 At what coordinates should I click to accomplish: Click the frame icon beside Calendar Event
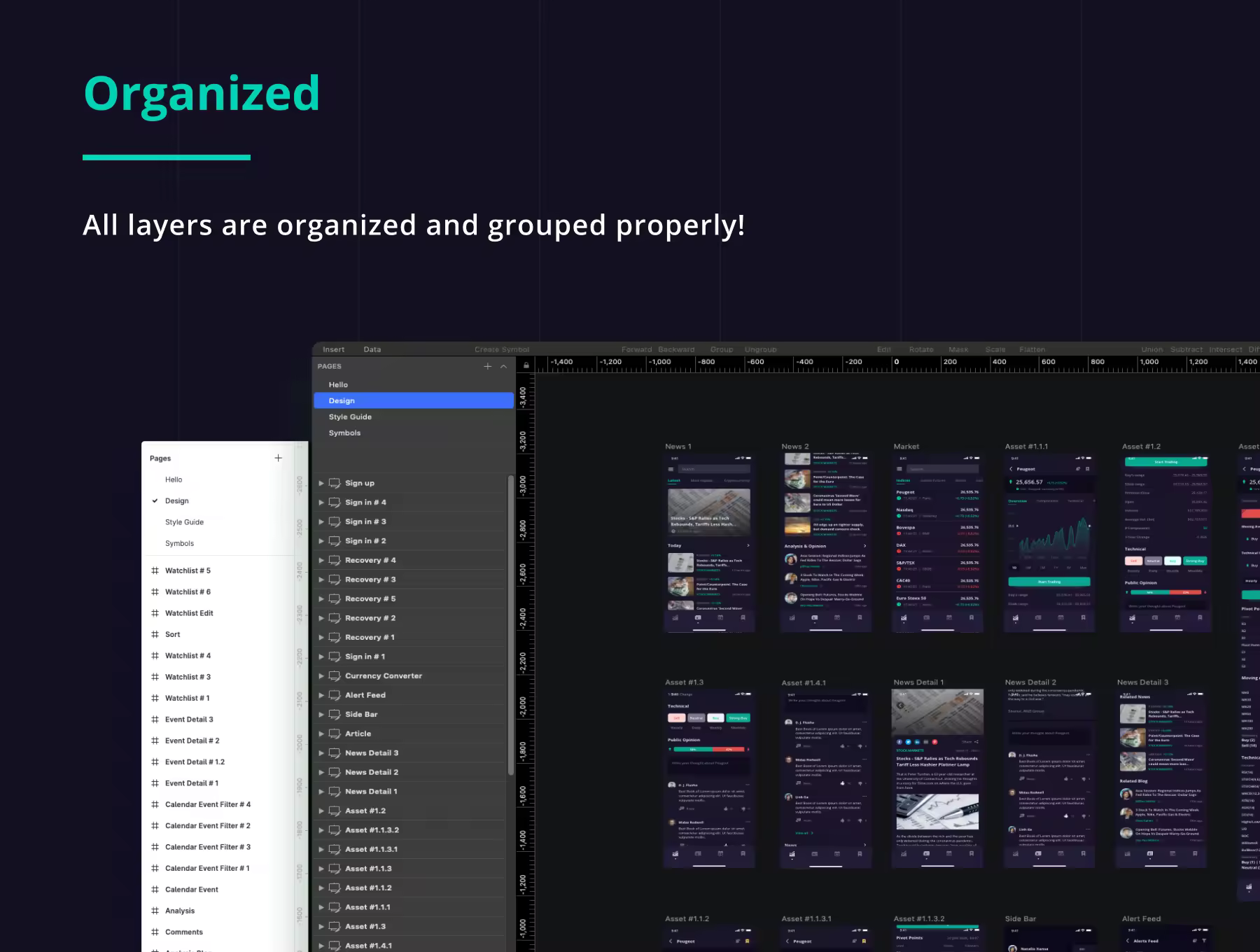point(155,890)
